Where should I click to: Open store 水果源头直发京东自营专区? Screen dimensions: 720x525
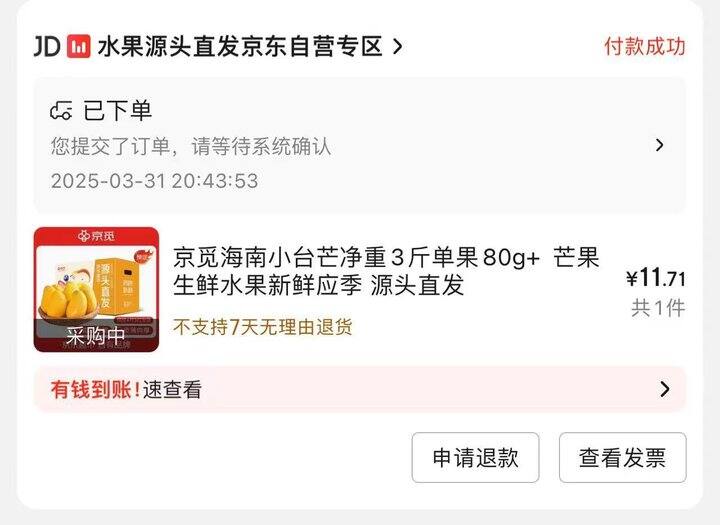[240, 46]
